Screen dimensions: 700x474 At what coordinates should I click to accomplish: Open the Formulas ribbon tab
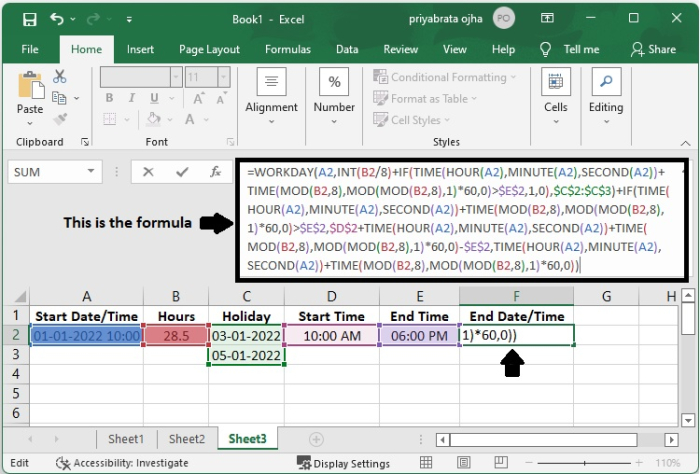(x=288, y=49)
